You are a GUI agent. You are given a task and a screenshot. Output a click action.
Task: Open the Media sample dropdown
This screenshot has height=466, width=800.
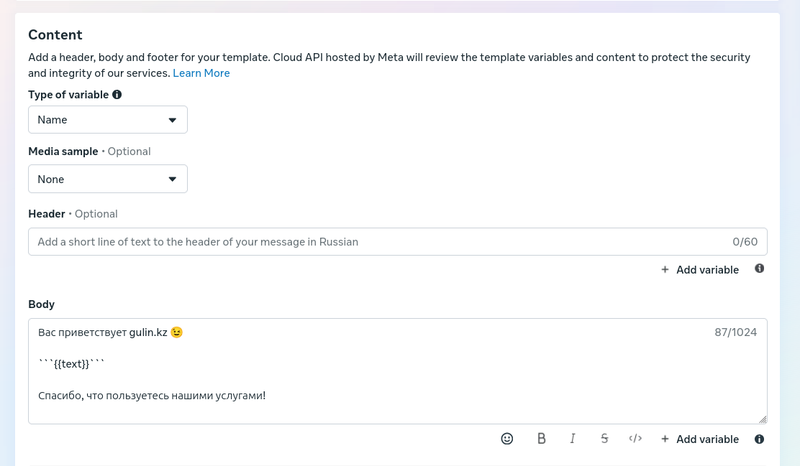107,179
